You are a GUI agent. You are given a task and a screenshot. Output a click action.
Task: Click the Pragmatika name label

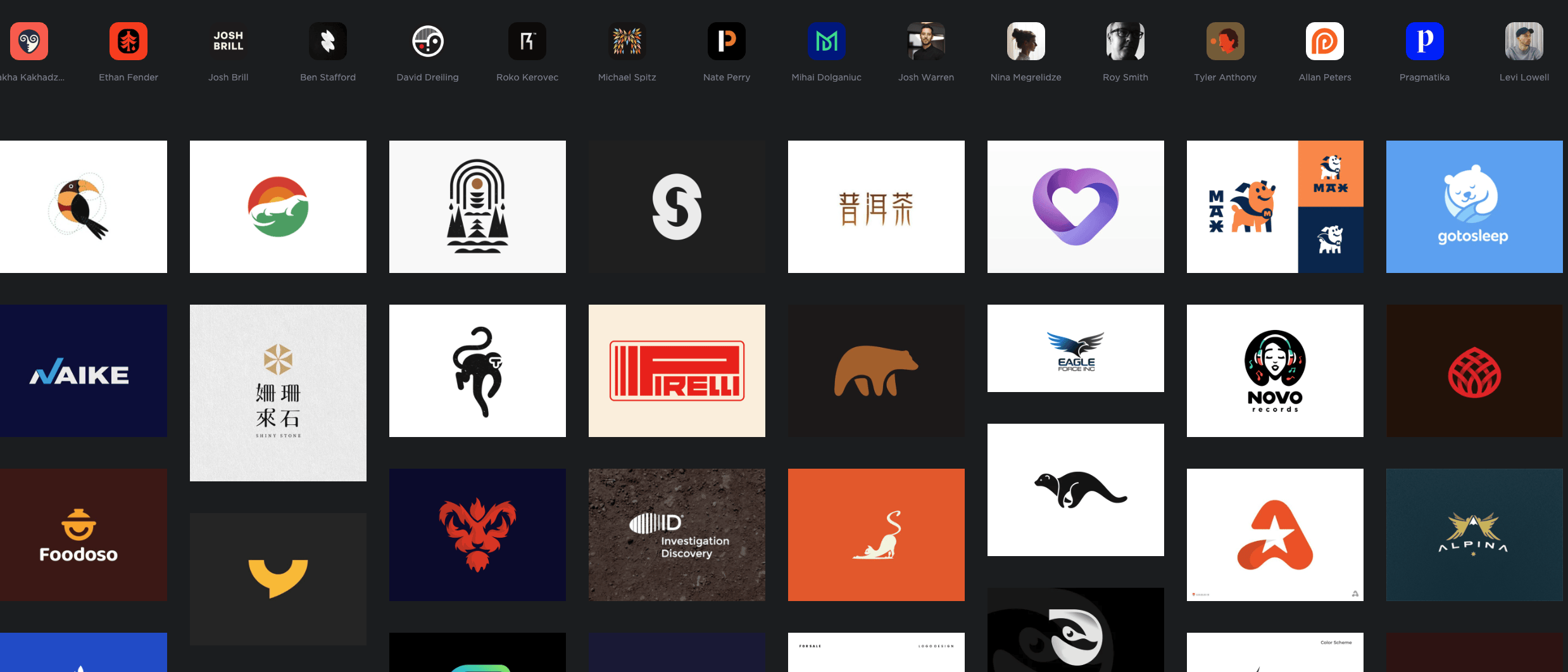pos(1425,77)
